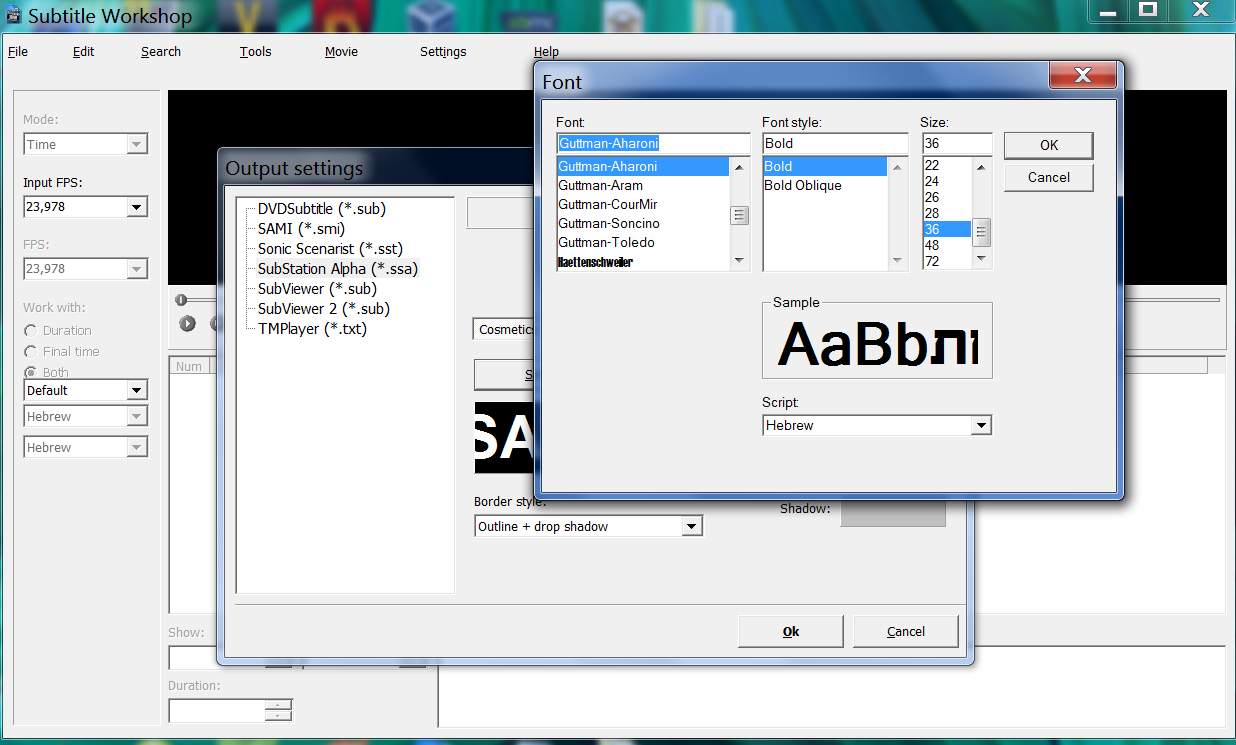Cancel the Output settings dialog

906,631
